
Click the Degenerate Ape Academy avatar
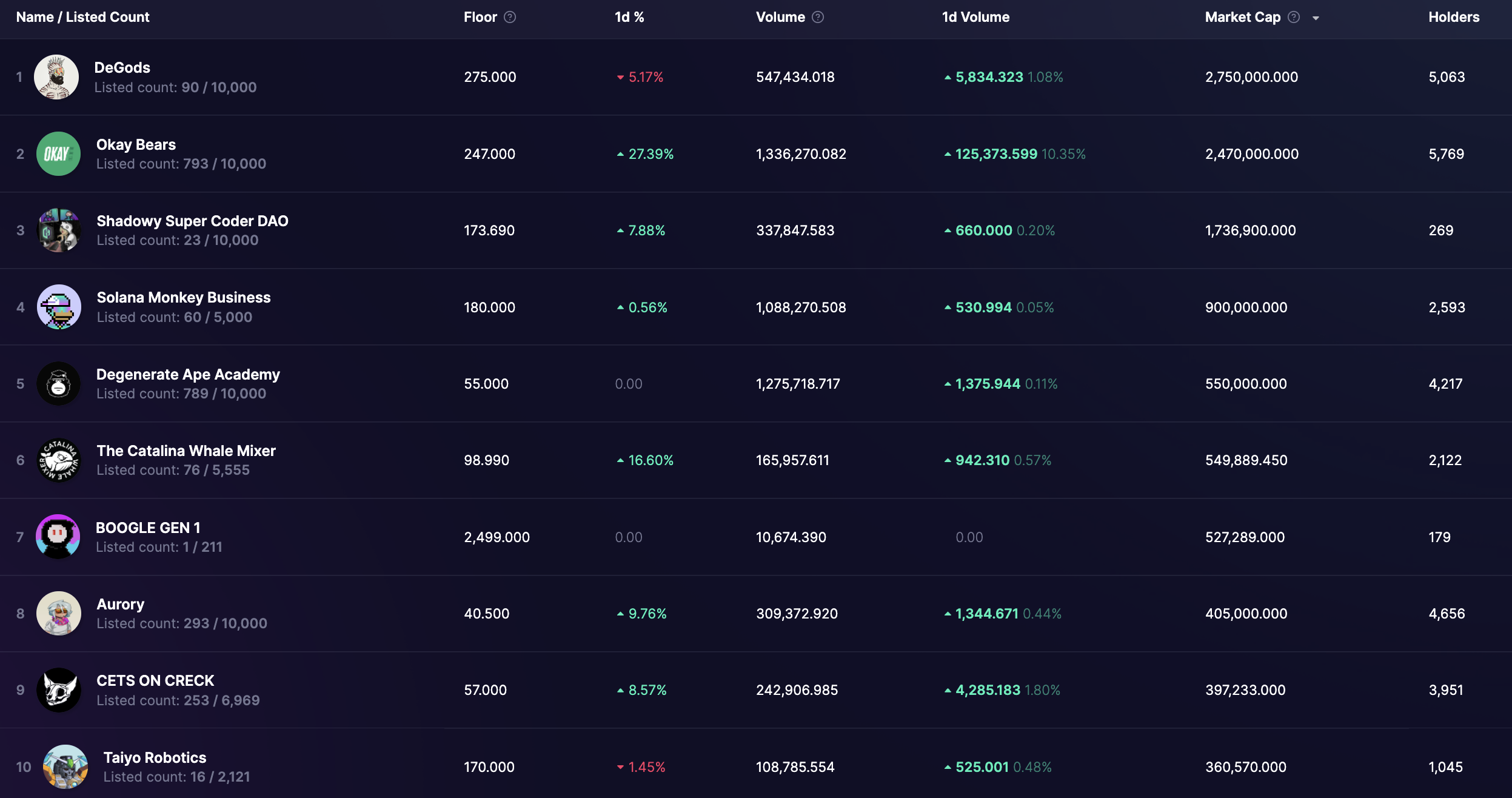point(59,384)
